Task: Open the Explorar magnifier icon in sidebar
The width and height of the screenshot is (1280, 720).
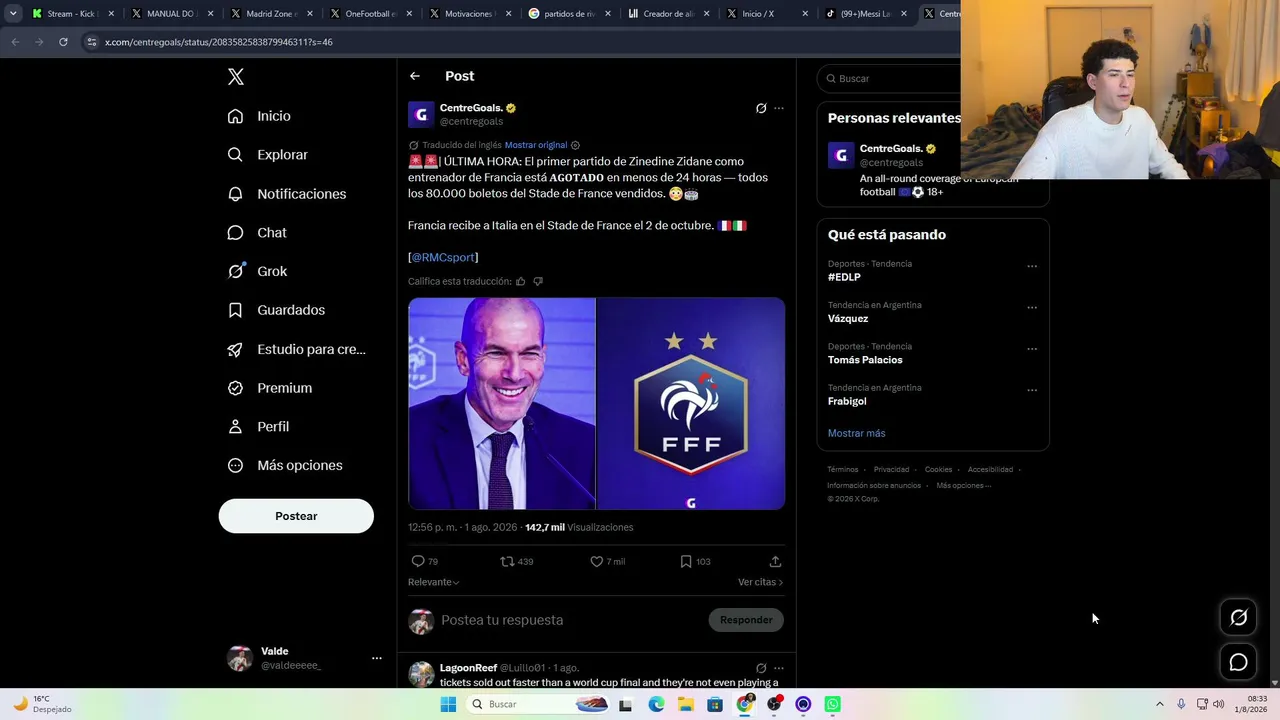Action: click(x=235, y=155)
